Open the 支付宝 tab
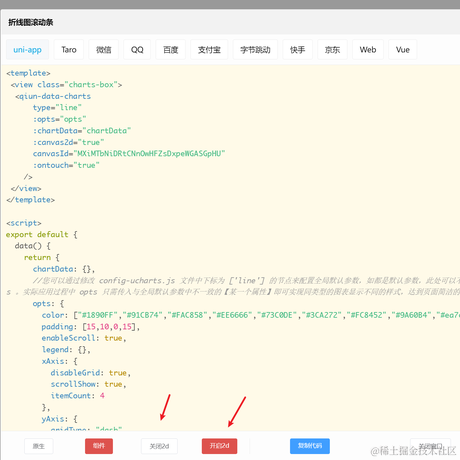460x460 pixels. (x=209, y=50)
